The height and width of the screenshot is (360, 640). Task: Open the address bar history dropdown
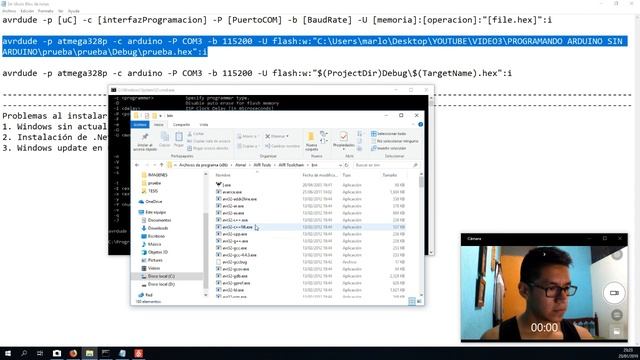pos(340,165)
